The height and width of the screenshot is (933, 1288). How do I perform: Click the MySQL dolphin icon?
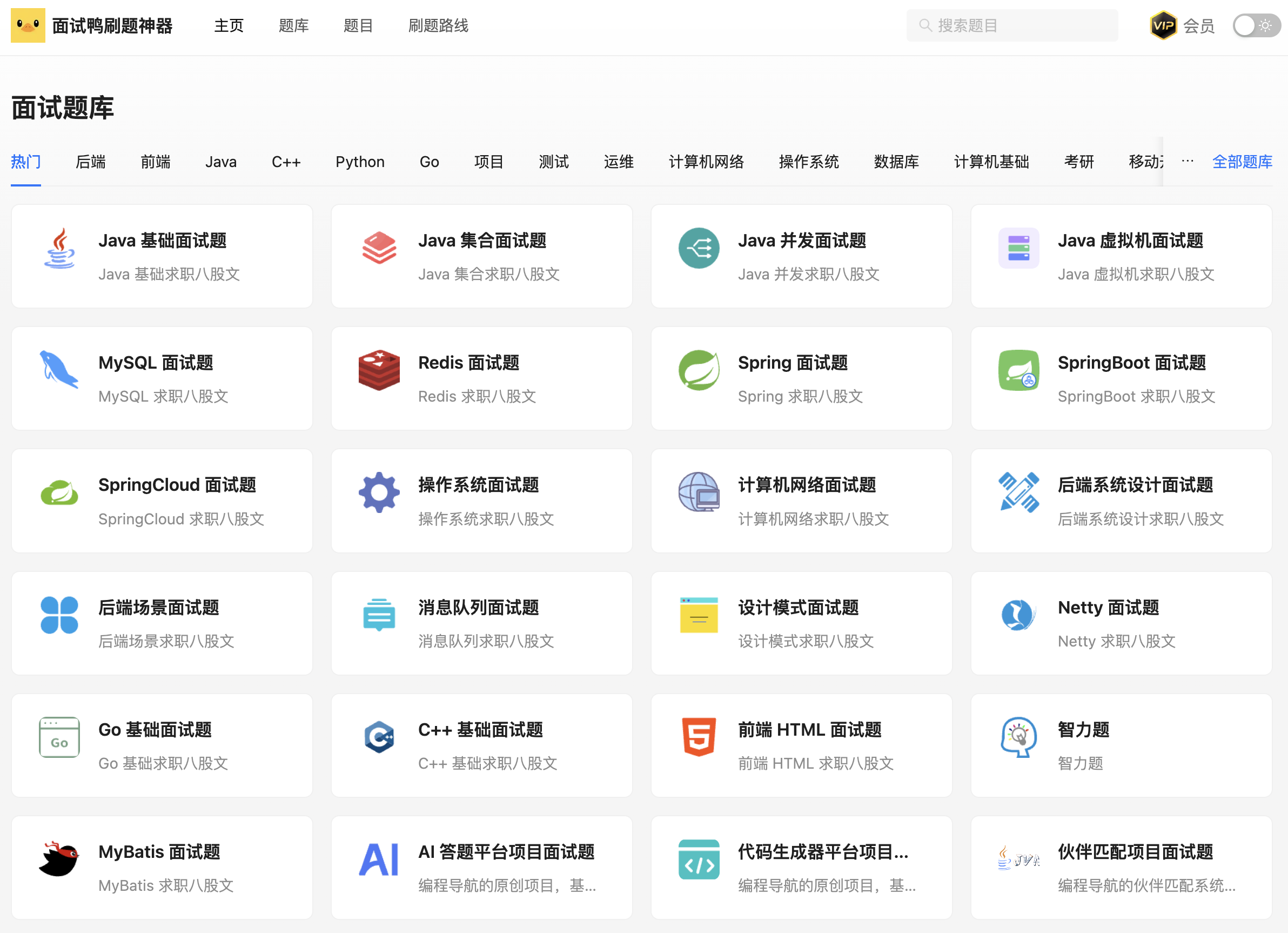(x=59, y=370)
